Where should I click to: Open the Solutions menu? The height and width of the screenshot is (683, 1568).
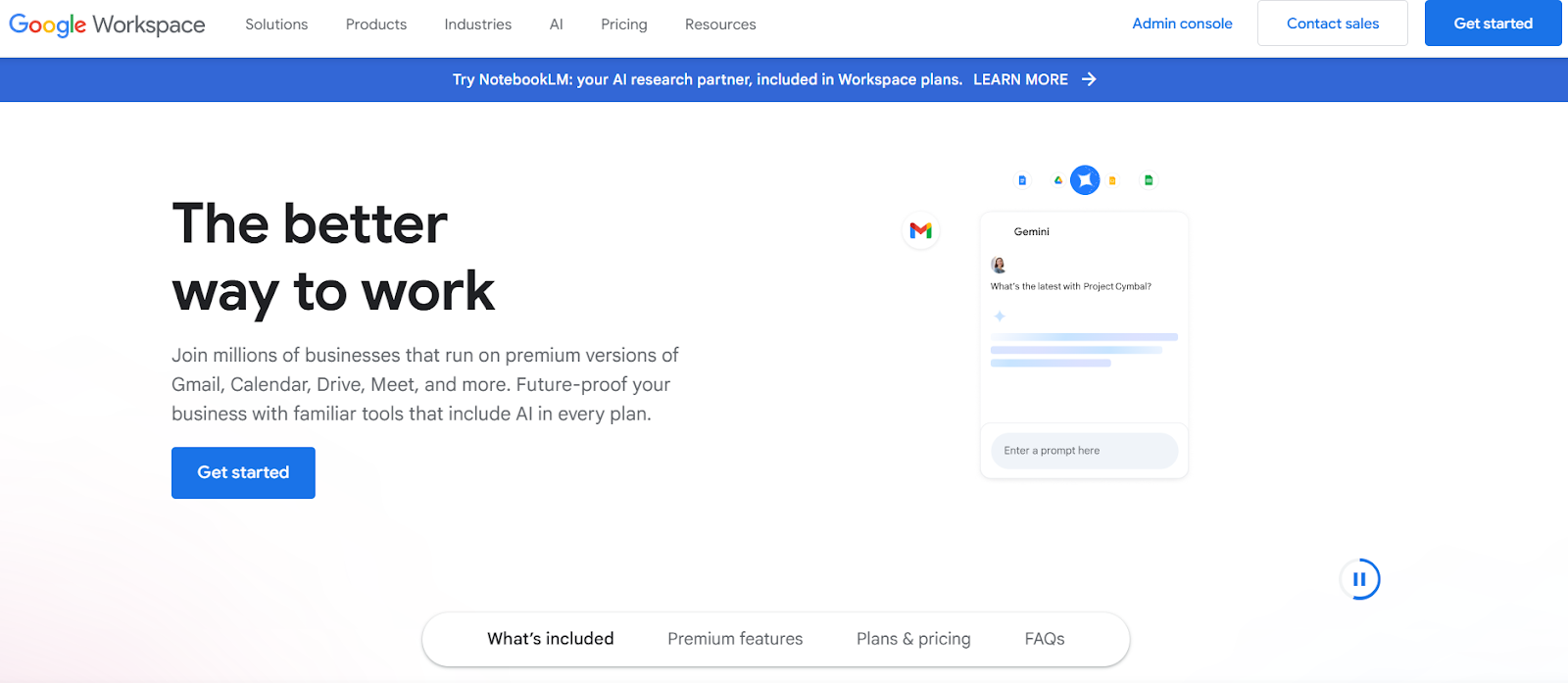coord(276,24)
